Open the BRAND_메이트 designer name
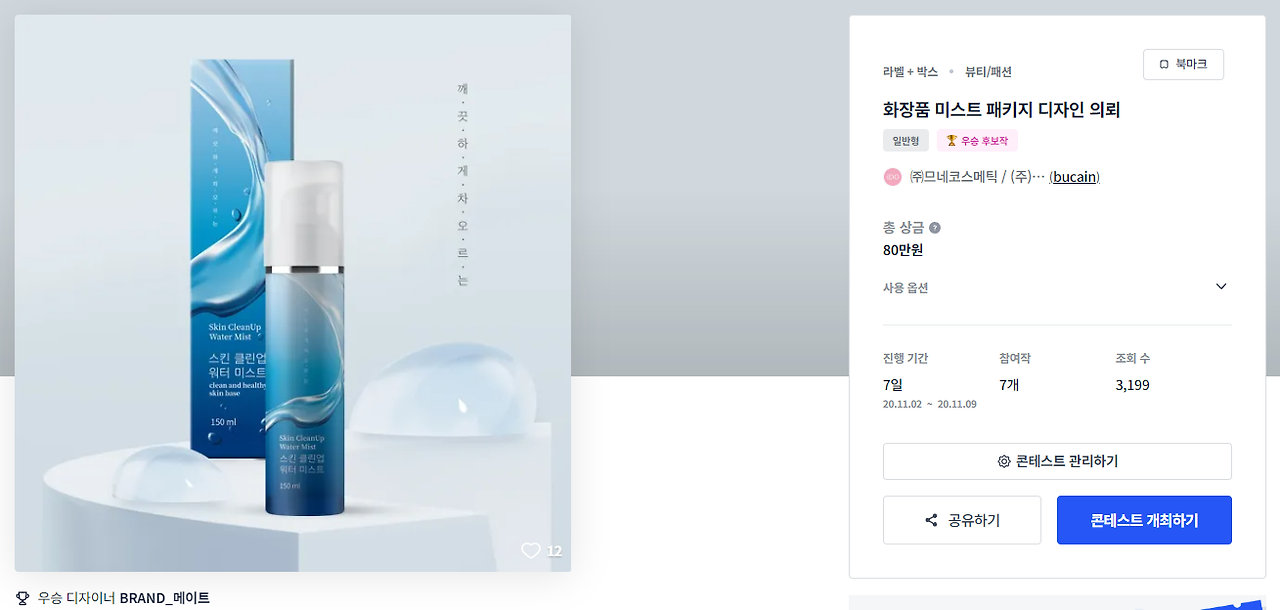 click(165, 598)
